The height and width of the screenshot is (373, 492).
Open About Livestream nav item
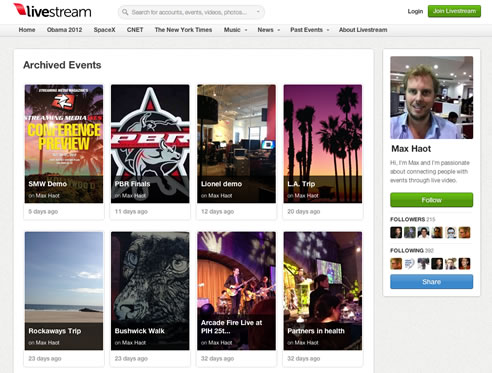pos(363,30)
